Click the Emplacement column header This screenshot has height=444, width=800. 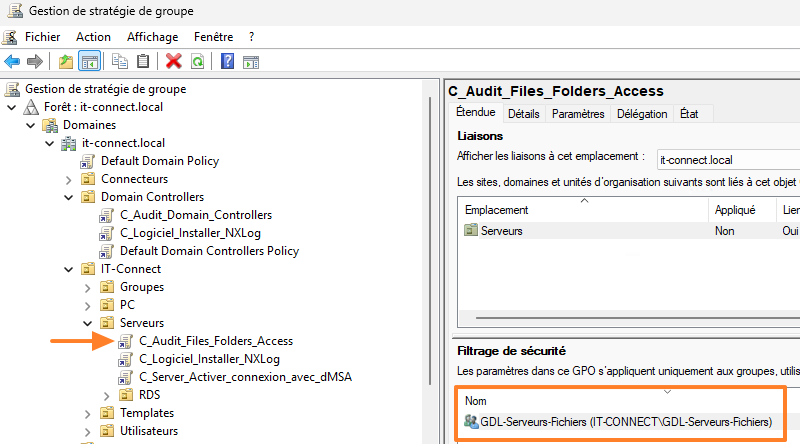pos(497,210)
